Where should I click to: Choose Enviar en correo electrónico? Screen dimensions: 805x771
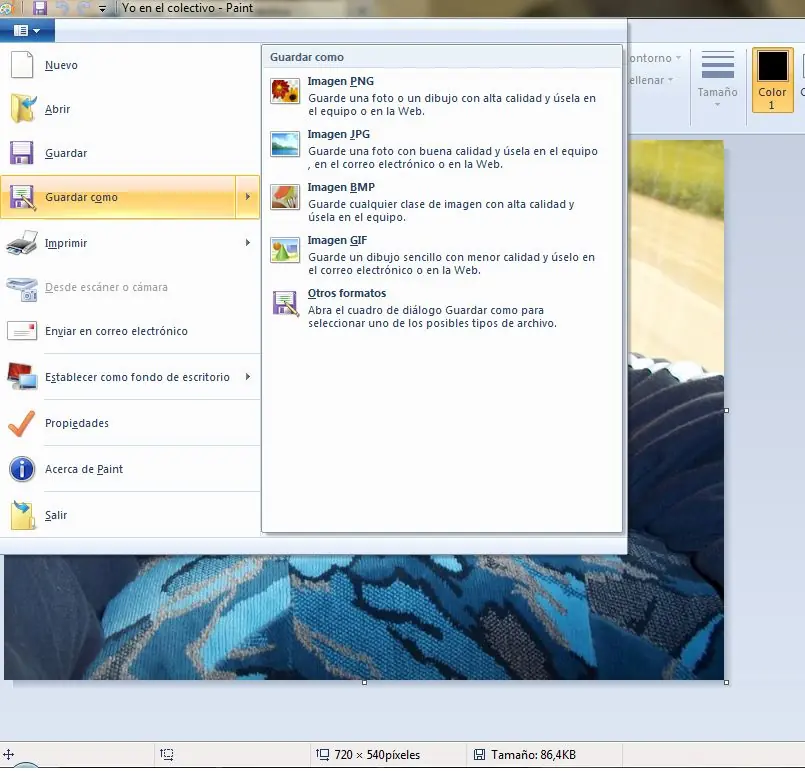point(130,331)
